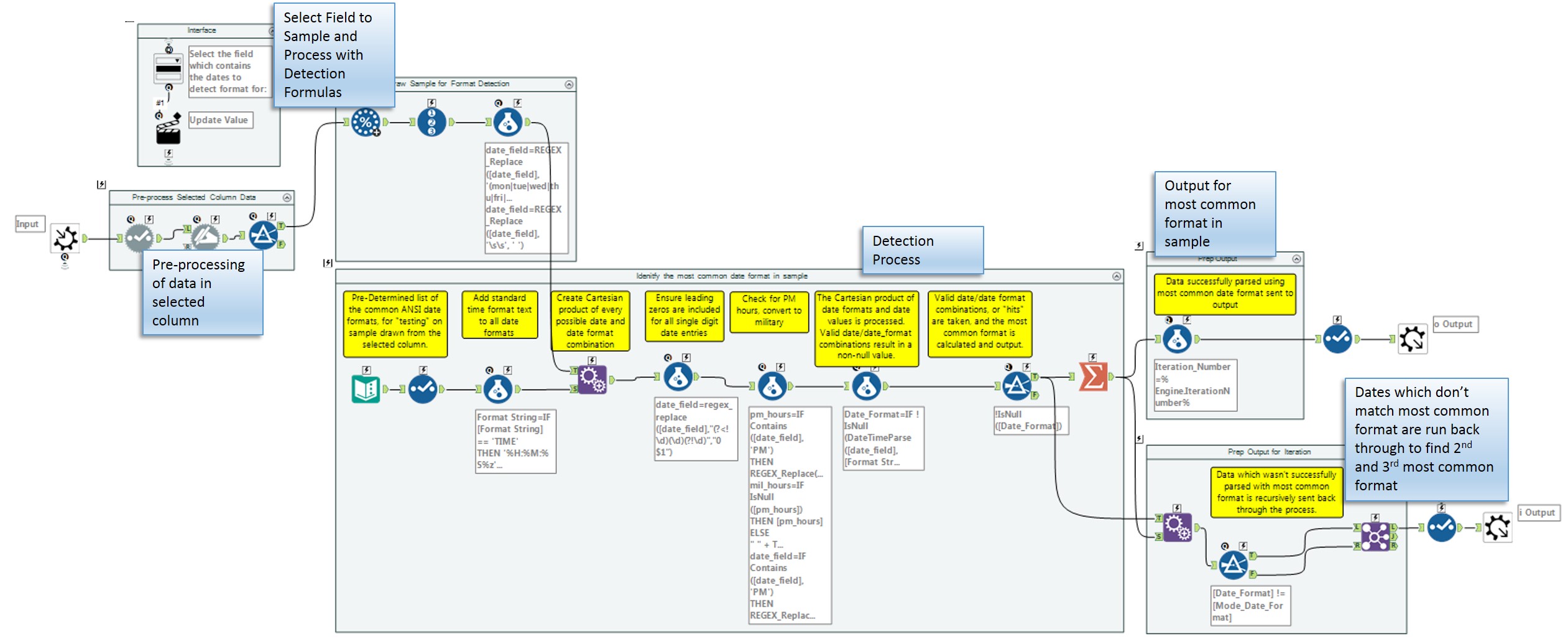Click the Sample tool with 1 2 3 icon
The image size is (1568, 639).
point(431,122)
